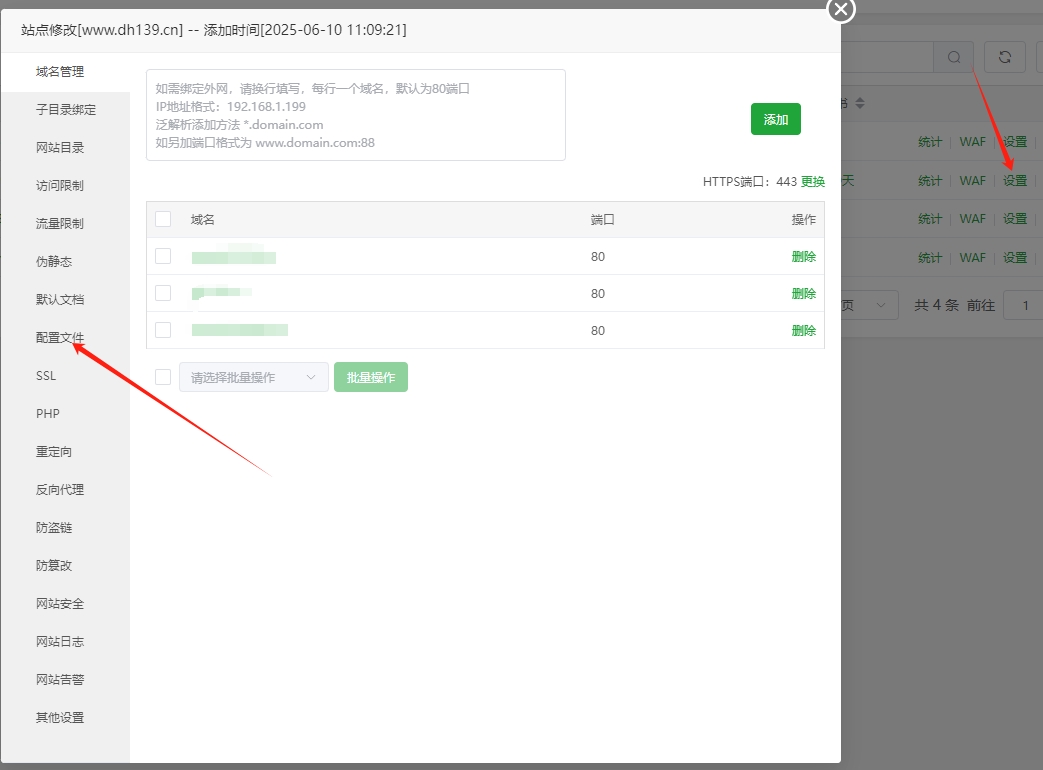This screenshot has width=1043, height=770.
Task: Click 删除 on the first domain row
Action: pos(804,256)
